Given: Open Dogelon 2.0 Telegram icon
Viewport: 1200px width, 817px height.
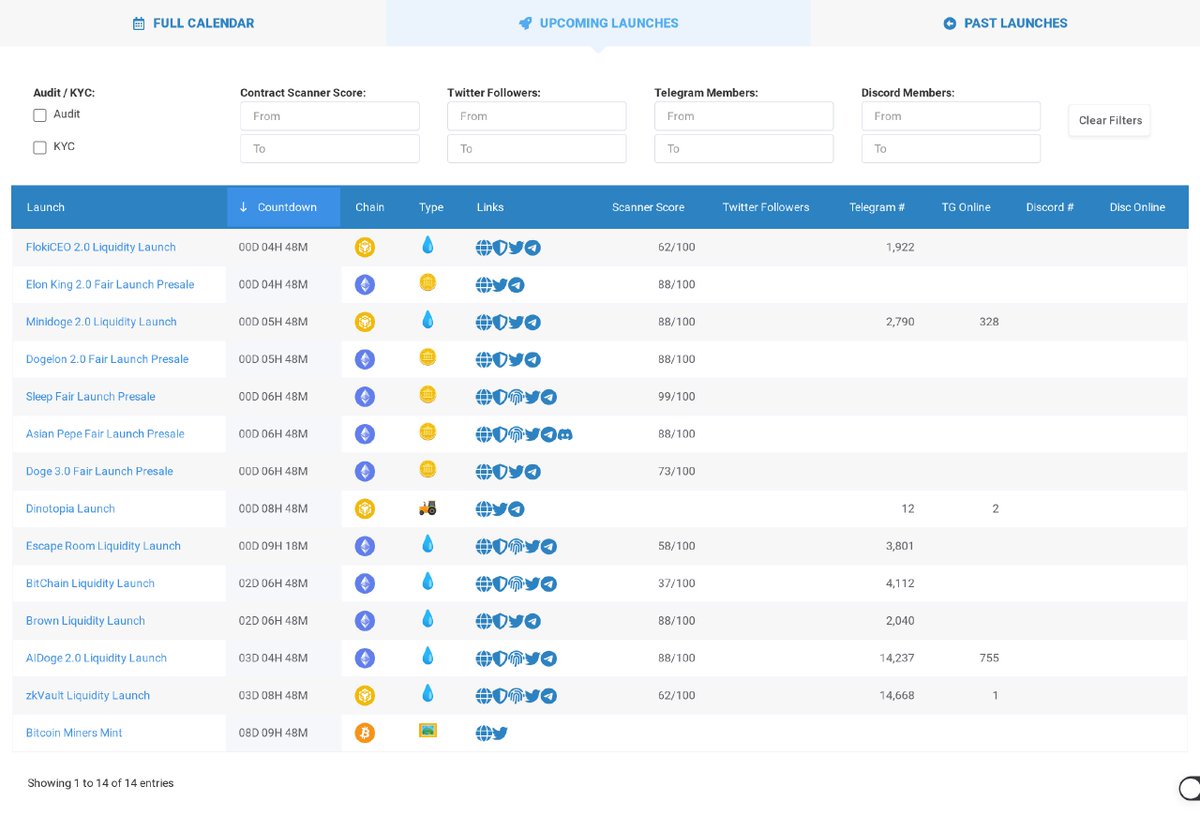Looking at the screenshot, I should point(533,359).
